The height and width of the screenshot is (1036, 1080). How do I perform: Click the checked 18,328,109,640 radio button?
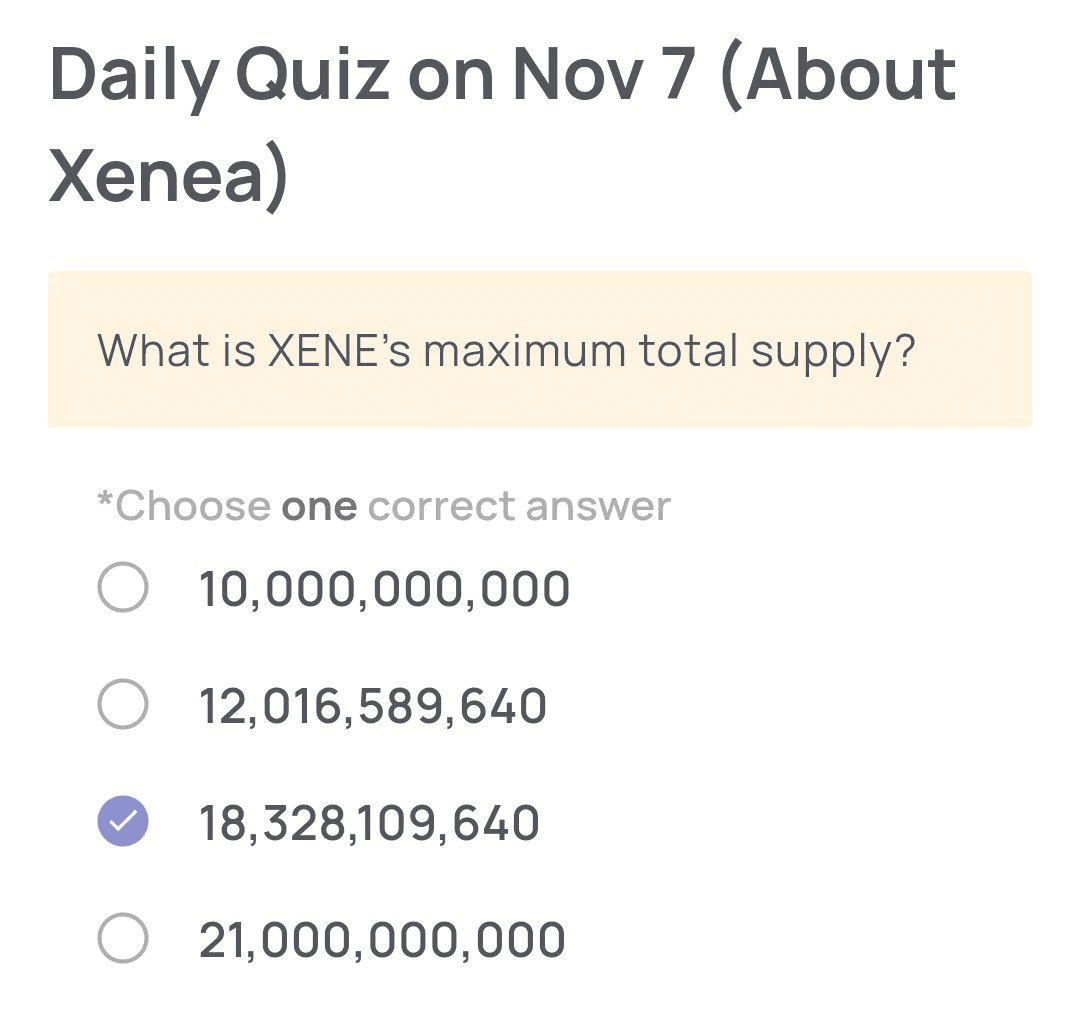tap(122, 822)
